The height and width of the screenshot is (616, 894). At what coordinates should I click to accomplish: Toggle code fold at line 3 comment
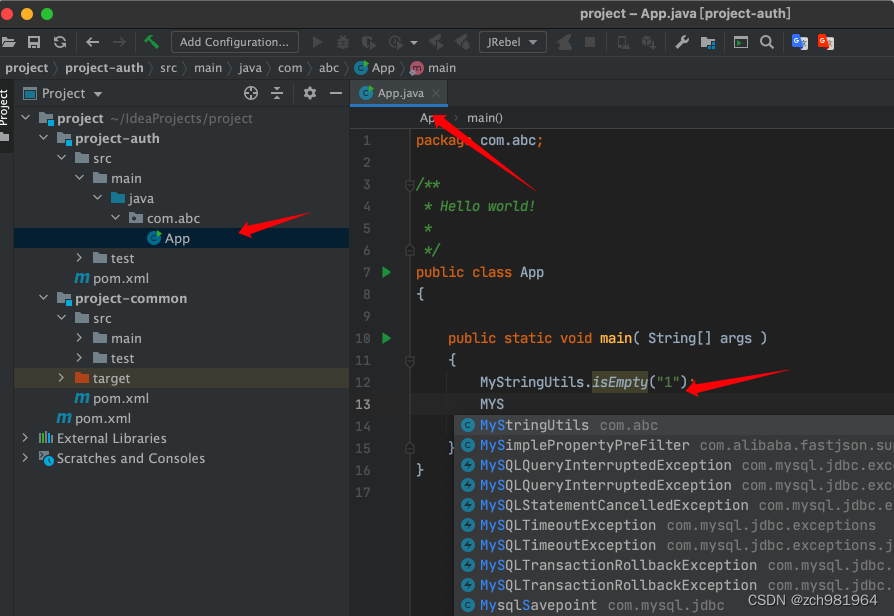pyautogui.click(x=409, y=185)
